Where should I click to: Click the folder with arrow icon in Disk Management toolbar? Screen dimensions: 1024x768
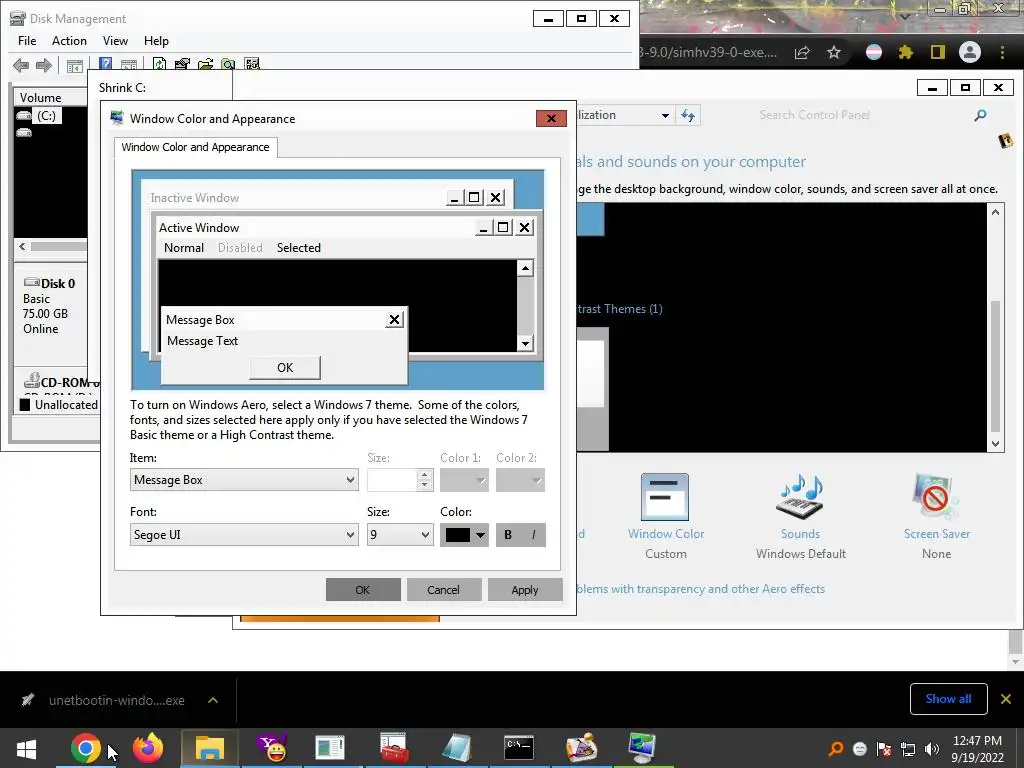pyautogui.click(x=205, y=64)
